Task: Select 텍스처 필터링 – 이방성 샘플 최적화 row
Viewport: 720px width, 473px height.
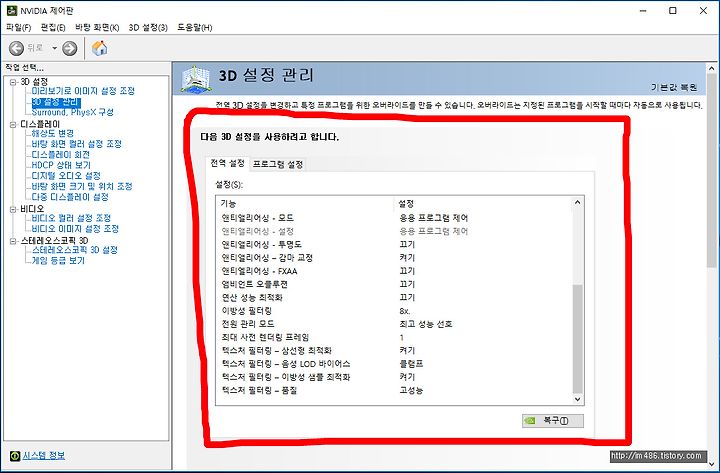Action: pos(394,377)
